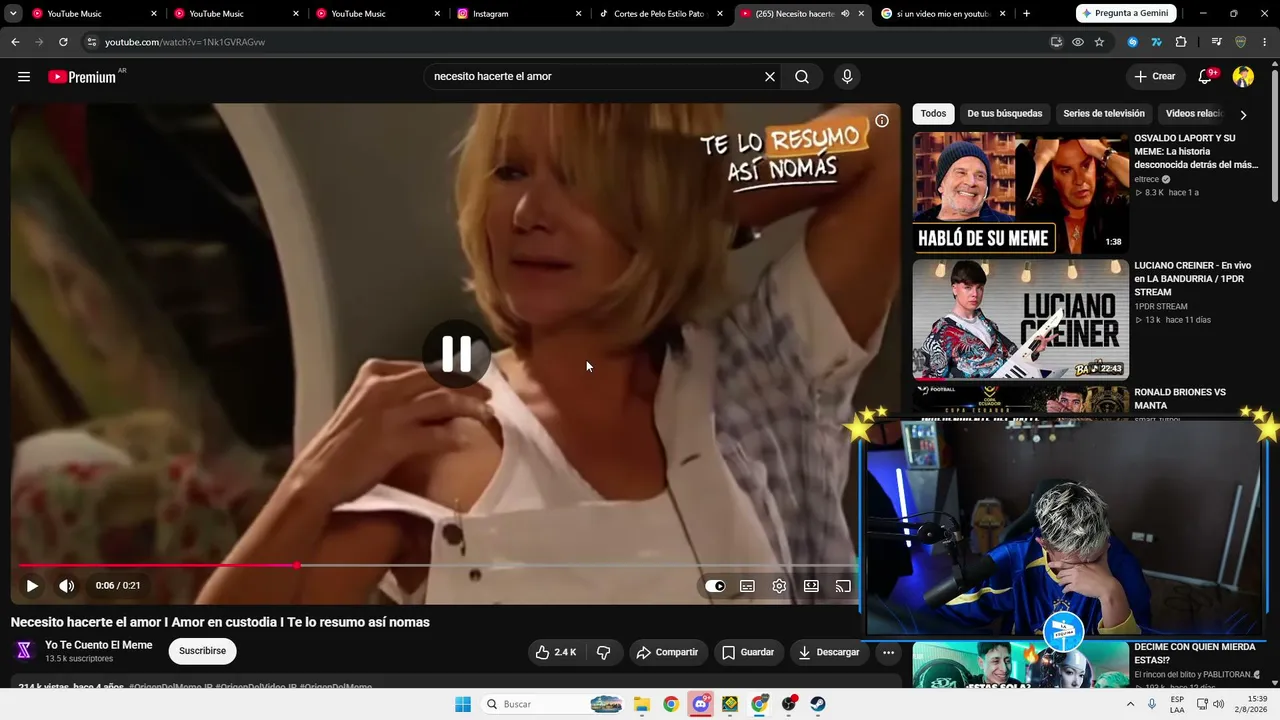Open the player settings gear
Screen dimensions: 1280x720
coord(779,586)
